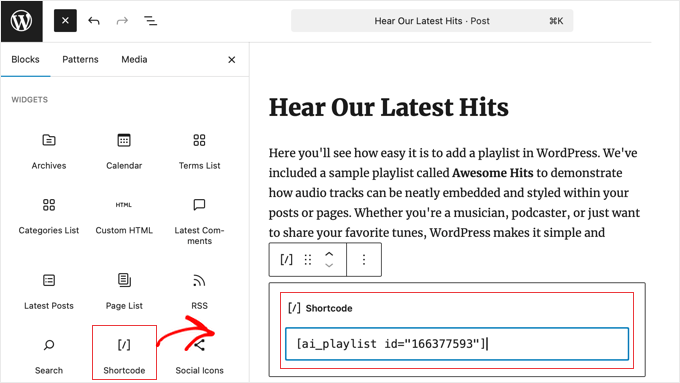Switch to the Patterns tab
The width and height of the screenshot is (680, 383).
click(80, 59)
